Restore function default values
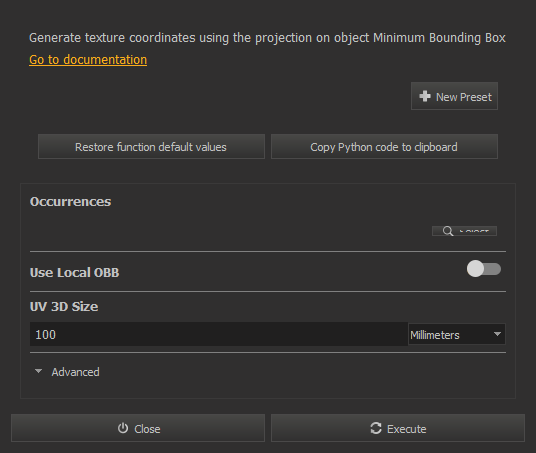Viewport: 536px width, 453px height. coord(151,147)
